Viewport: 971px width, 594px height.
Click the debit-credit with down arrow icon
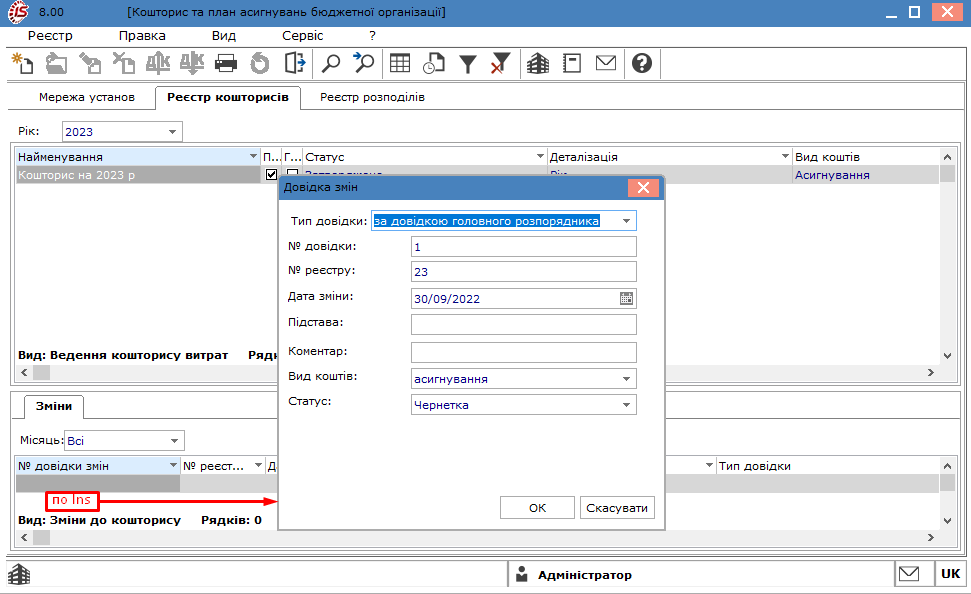[x=191, y=63]
